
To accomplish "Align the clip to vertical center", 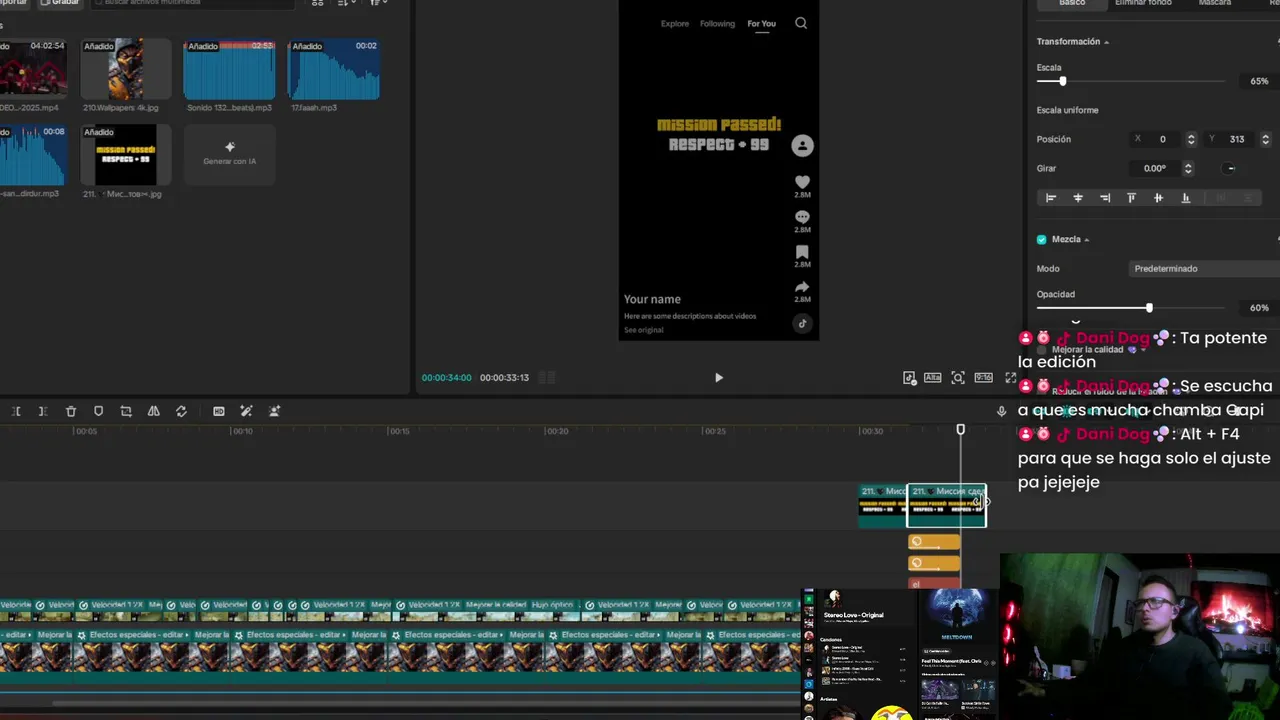I will click(x=1158, y=198).
